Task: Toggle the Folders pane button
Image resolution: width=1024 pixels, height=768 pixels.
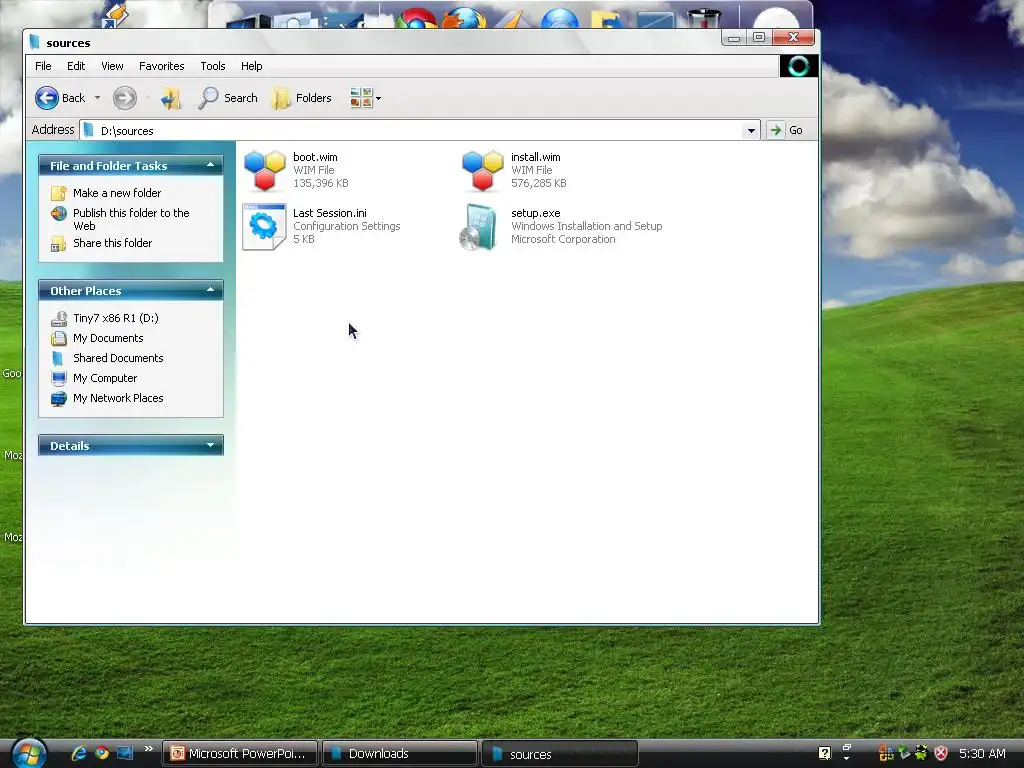Action: coord(302,98)
